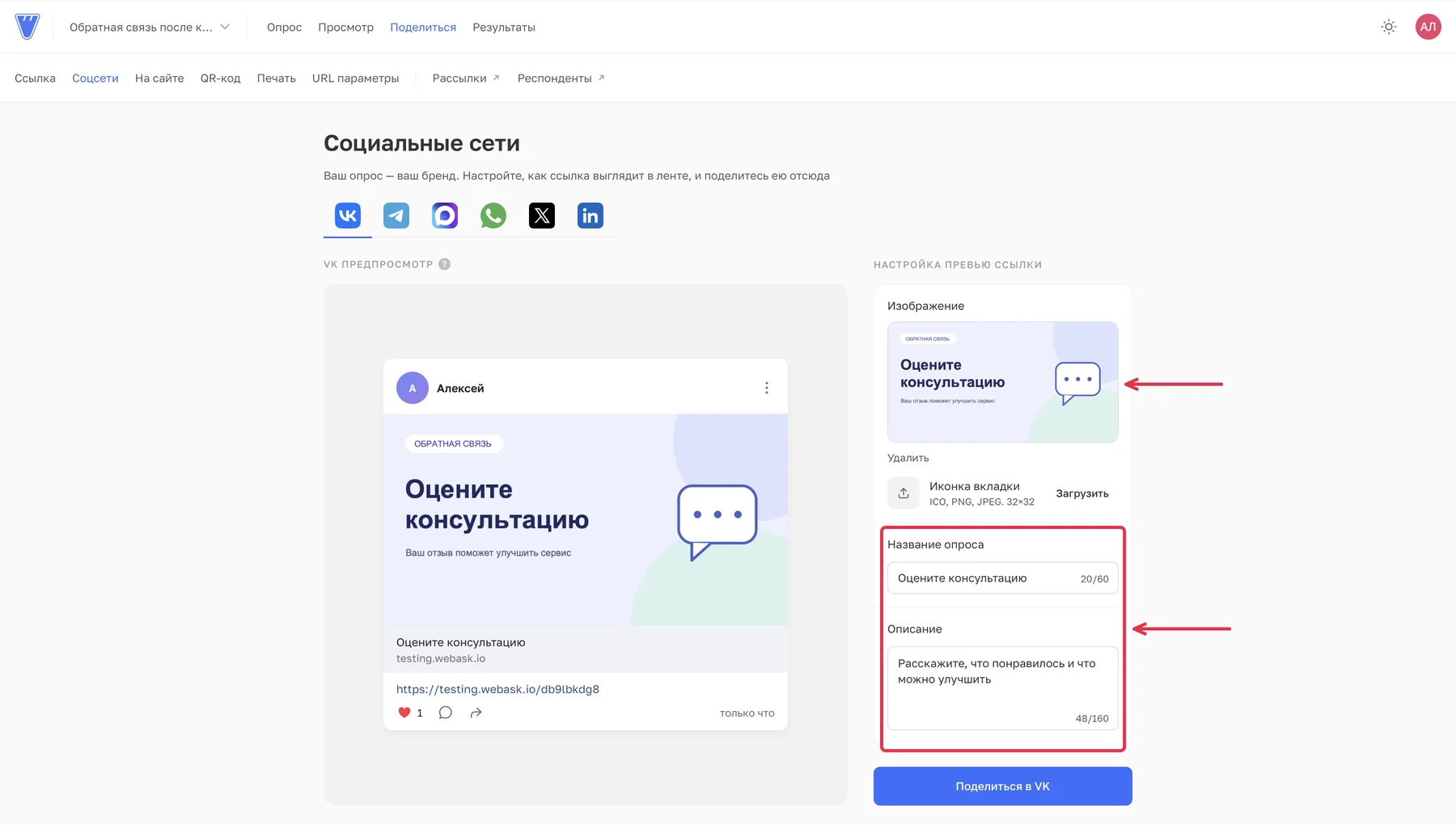Click the WebAsk shield logo
Viewport: 1456px width, 825px height.
27,27
